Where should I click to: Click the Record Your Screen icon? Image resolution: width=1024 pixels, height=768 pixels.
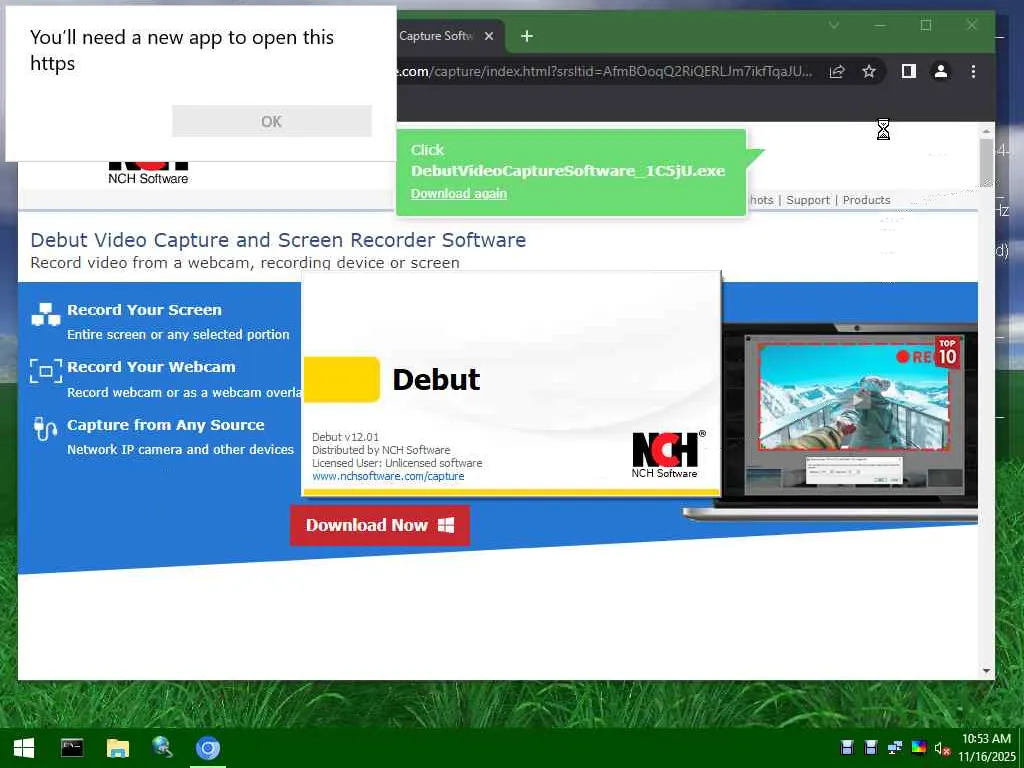[46, 314]
